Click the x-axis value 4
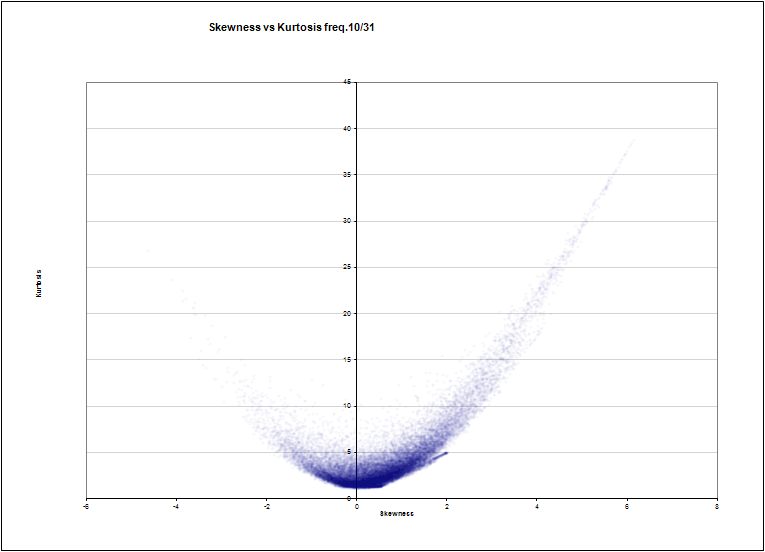Viewport: 765px width, 552px height. tap(537, 507)
